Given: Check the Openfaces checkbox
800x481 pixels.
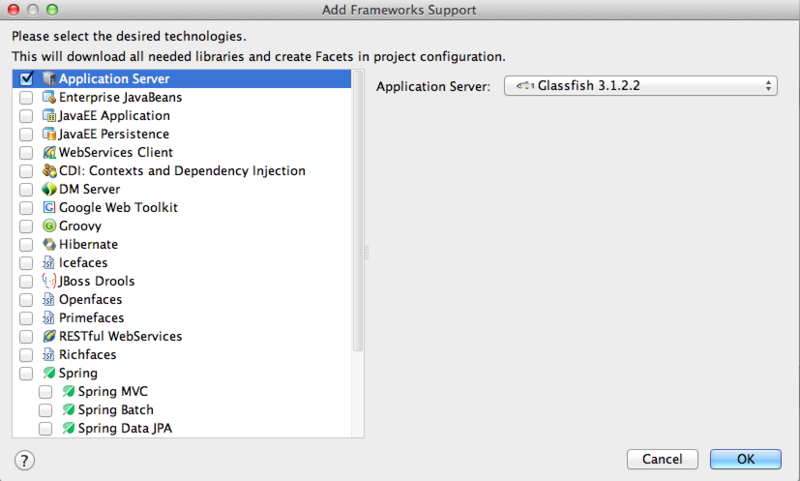Looking at the screenshot, I should click(26, 299).
